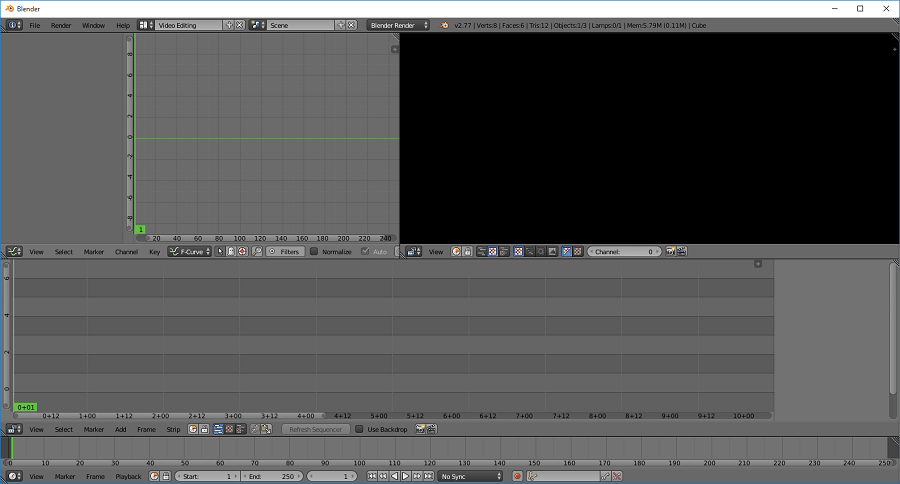Open the keying set selector field
The width and height of the screenshot is (900, 484).
563,476
